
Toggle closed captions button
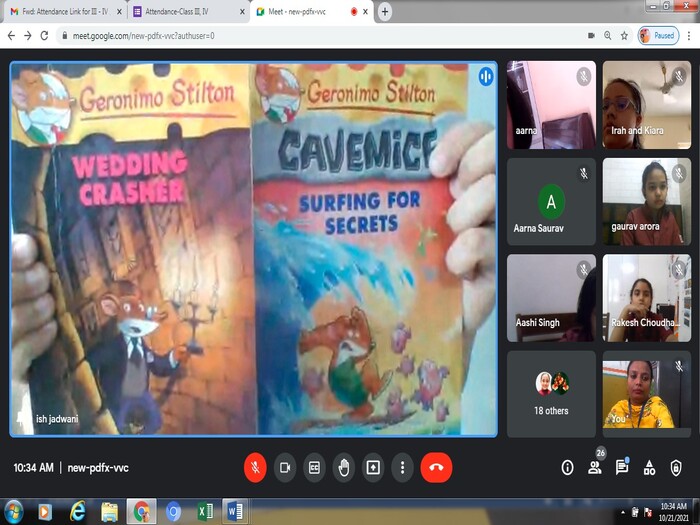pos(314,467)
